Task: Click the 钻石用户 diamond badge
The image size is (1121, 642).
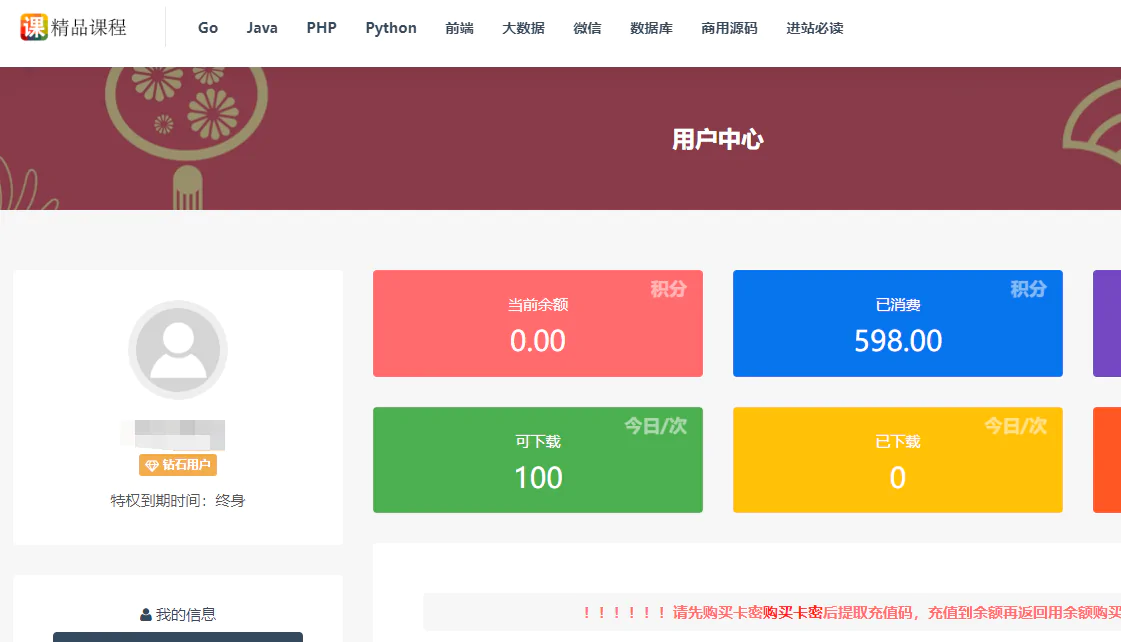Action: (178, 465)
